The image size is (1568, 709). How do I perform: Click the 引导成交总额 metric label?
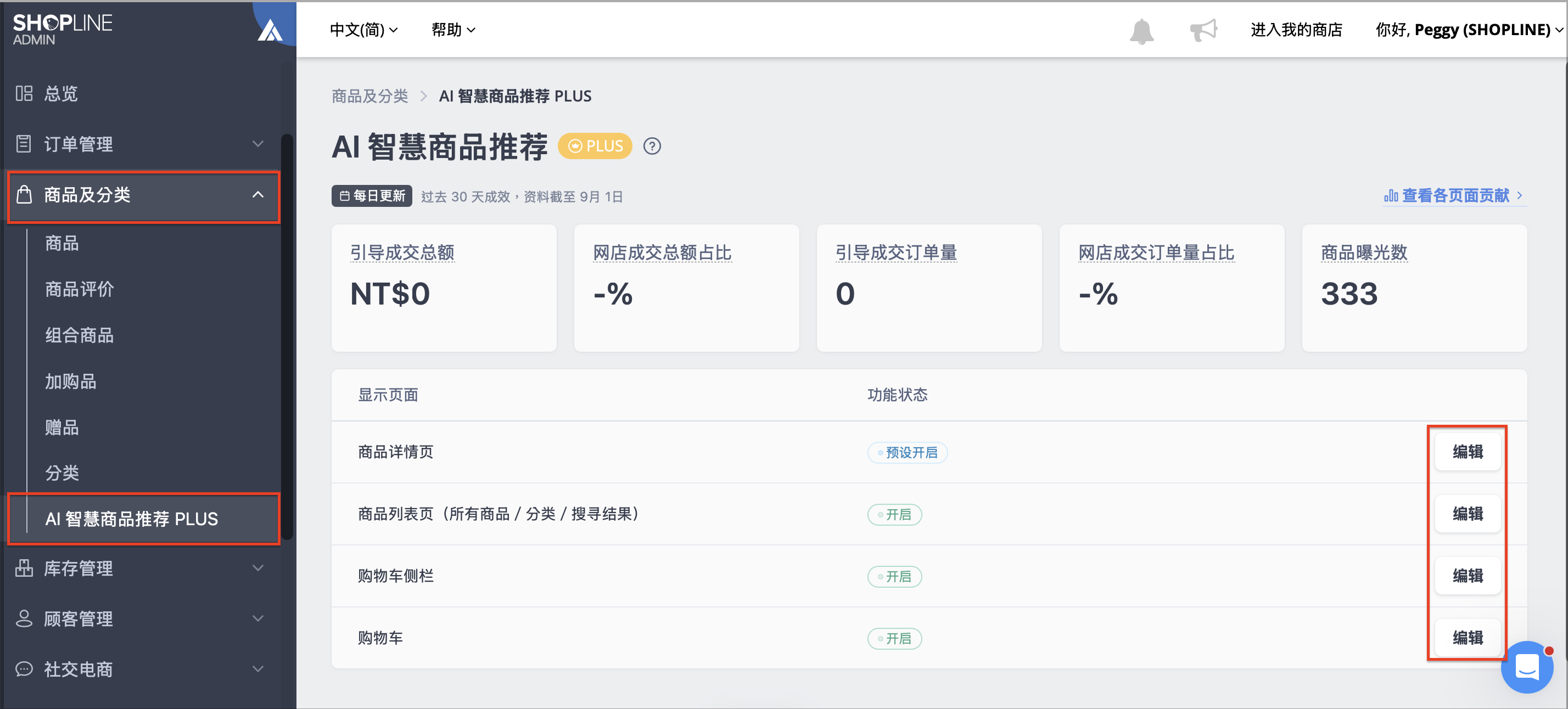point(402,252)
